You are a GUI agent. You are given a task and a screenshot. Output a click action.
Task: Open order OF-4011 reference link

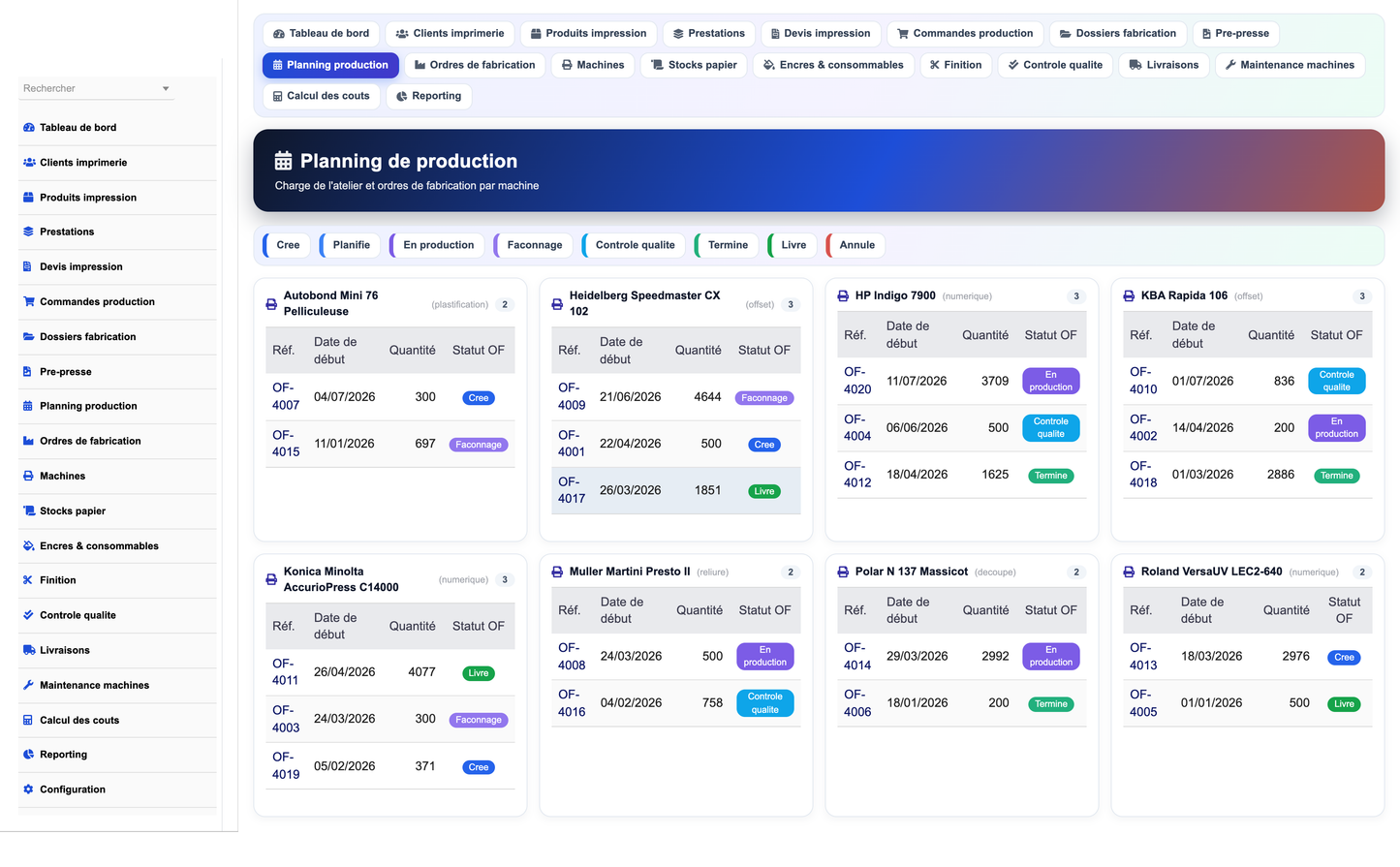point(285,672)
